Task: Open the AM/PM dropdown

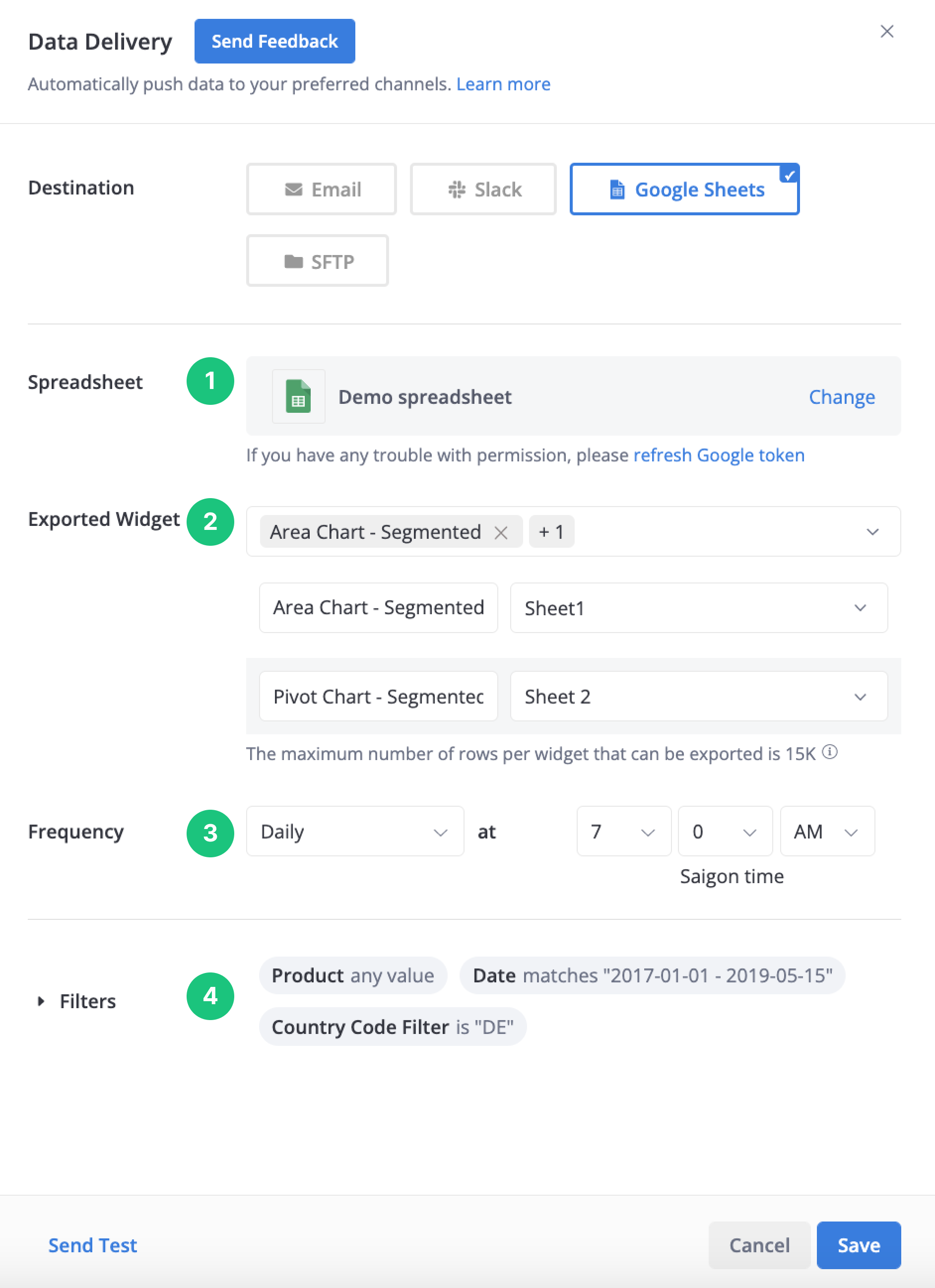Action: click(827, 832)
